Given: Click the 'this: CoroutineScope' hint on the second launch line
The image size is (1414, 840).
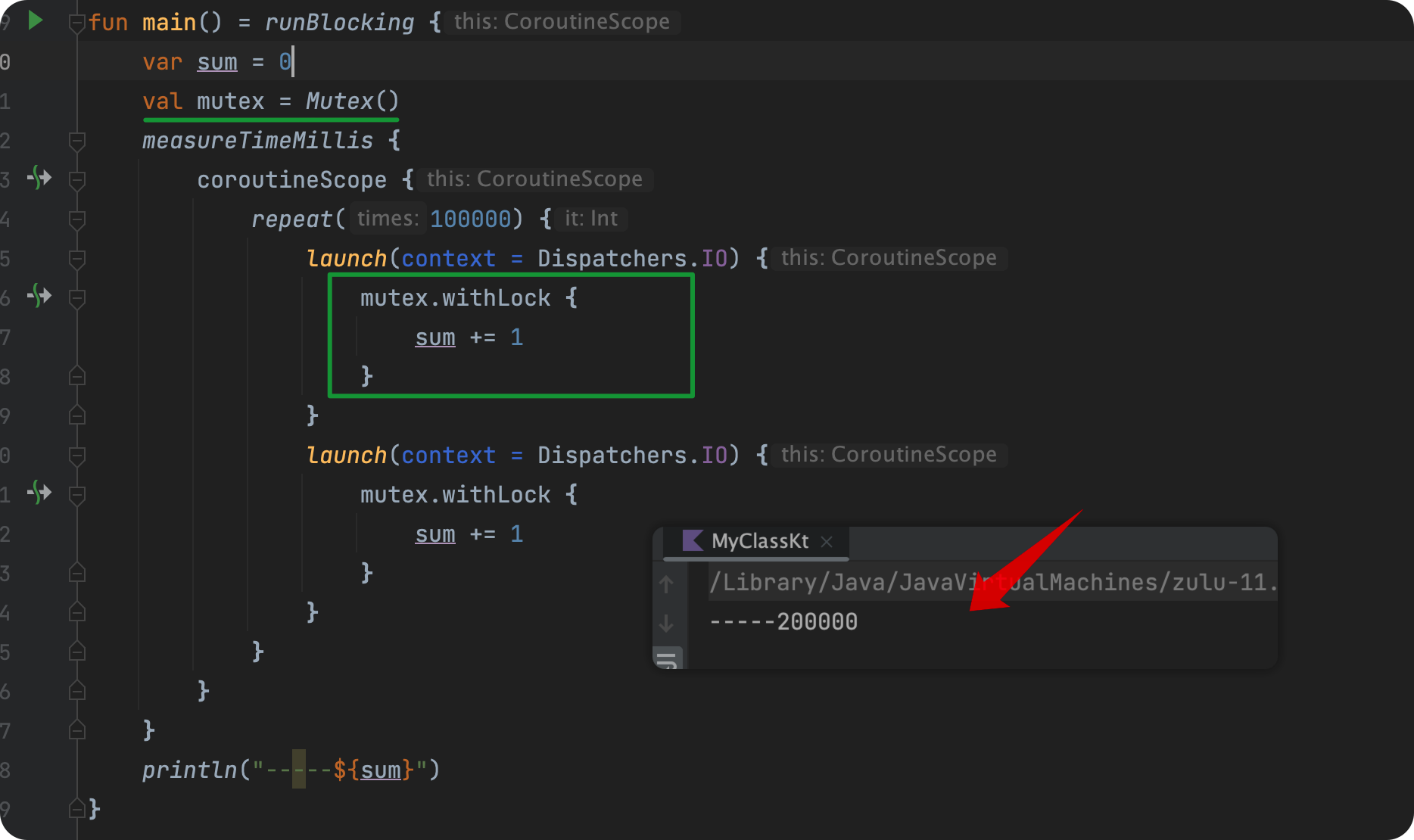Looking at the screenshot, I should pos(889,454).
